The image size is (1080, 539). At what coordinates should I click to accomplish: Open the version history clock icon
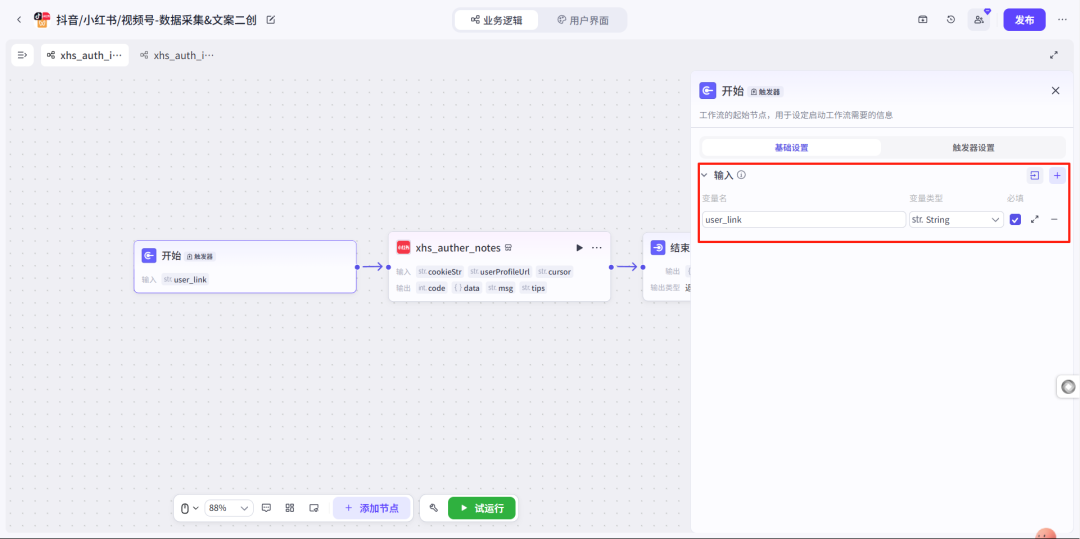tap(951, 20)
